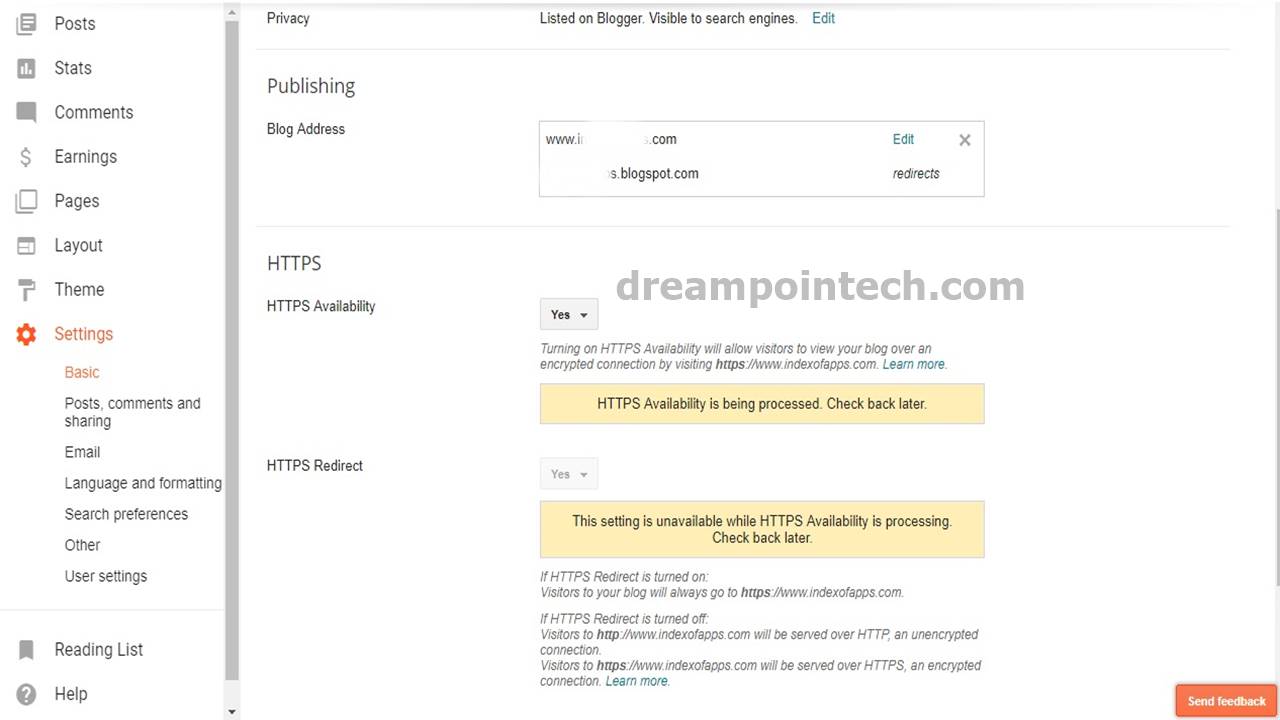This screenshot has width=1280, height=720.
Task: Open Comments via its speech-bubble icon
Action: point(25,112)
